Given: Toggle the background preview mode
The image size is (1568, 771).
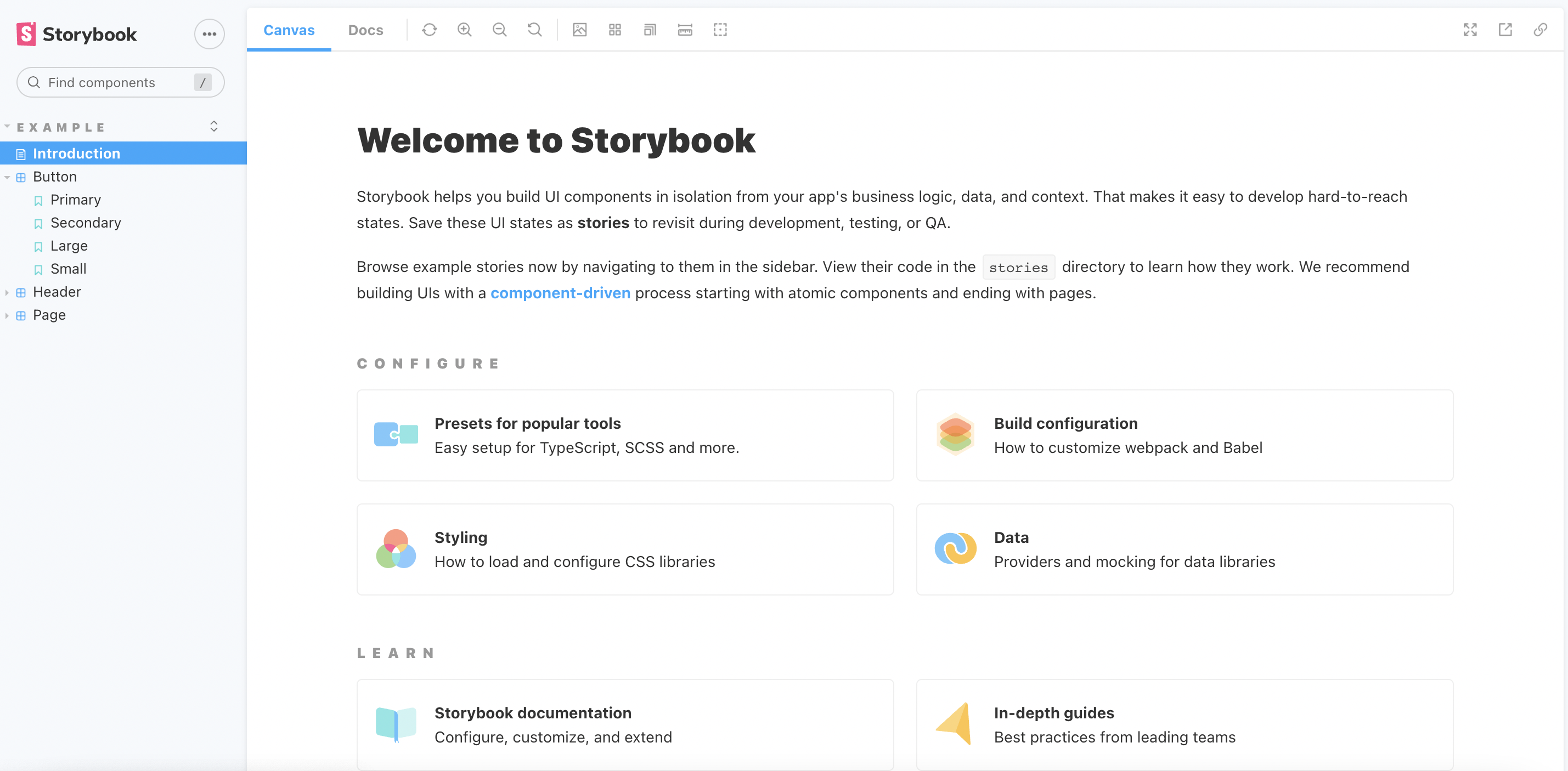Looking at the screenshot, I should [579, 30].
